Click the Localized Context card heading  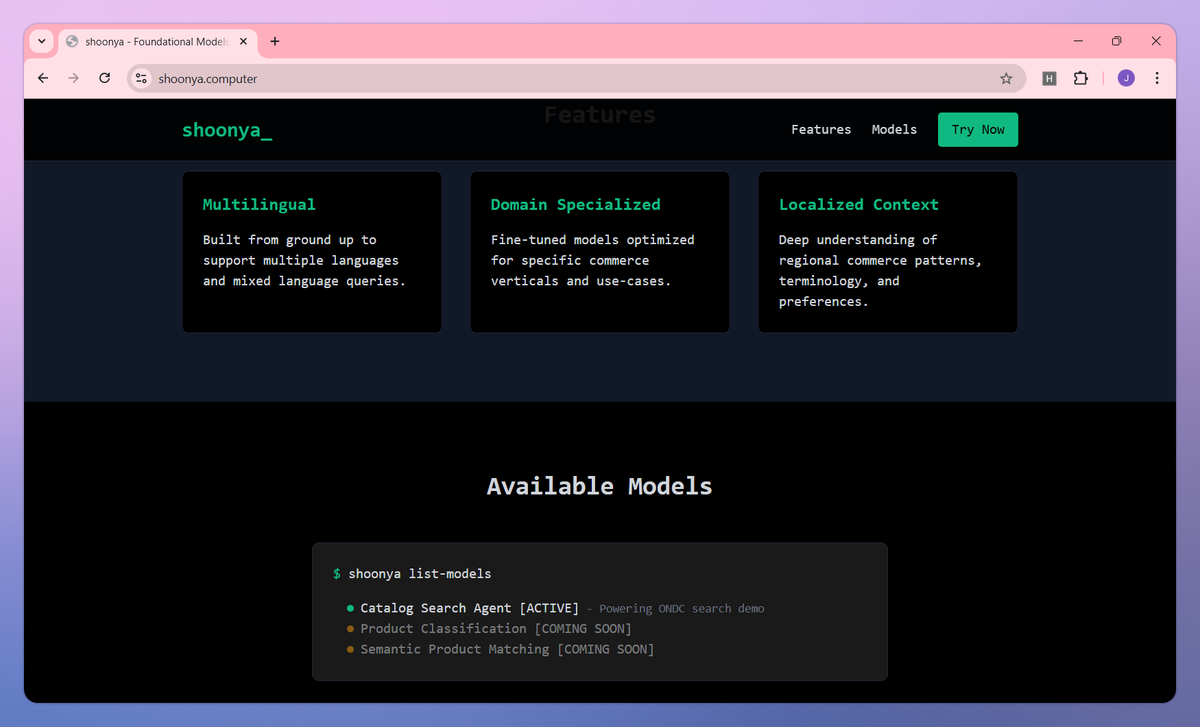click(859, 204)
